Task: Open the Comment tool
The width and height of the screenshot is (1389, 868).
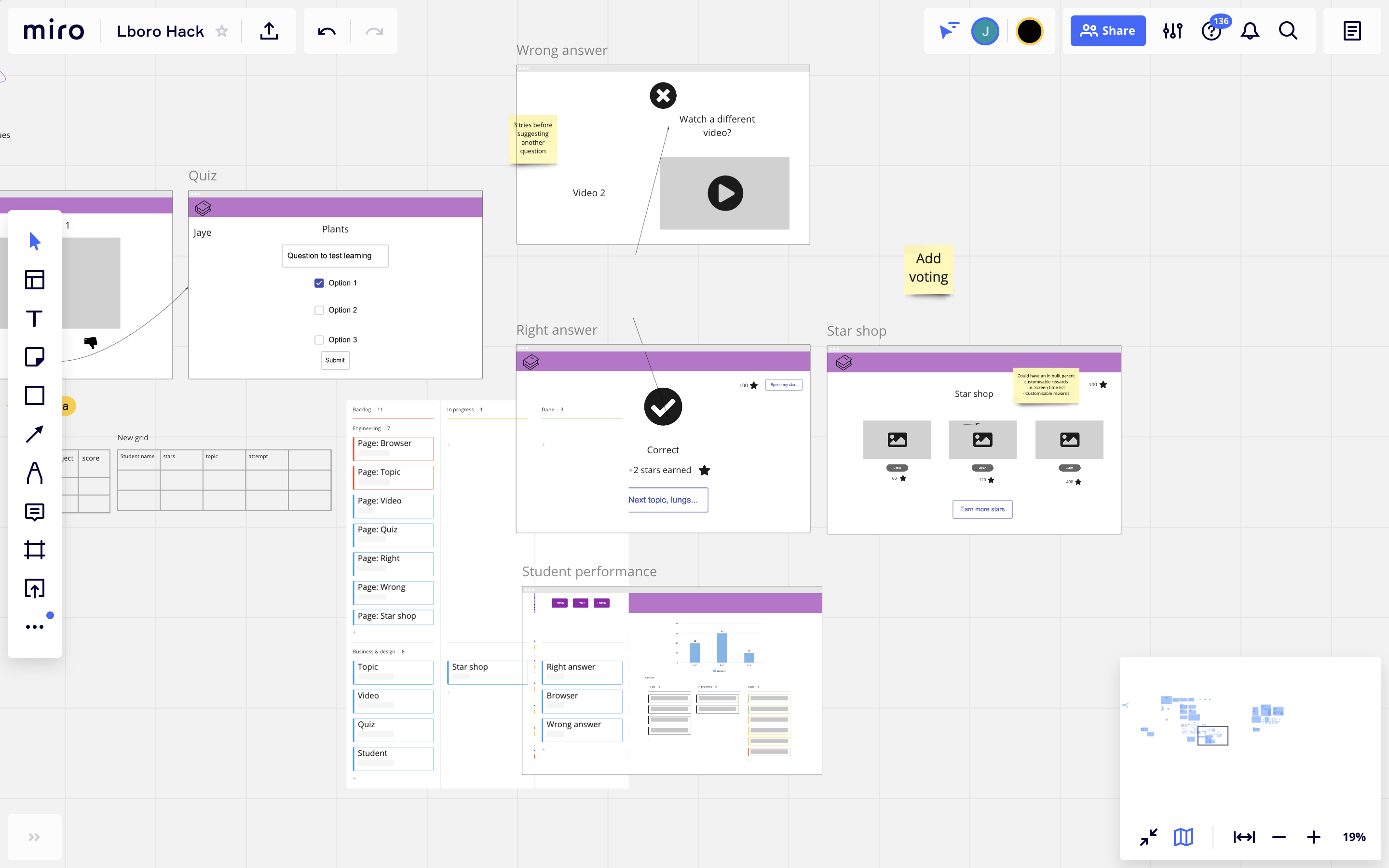Action: pos(34,512)
